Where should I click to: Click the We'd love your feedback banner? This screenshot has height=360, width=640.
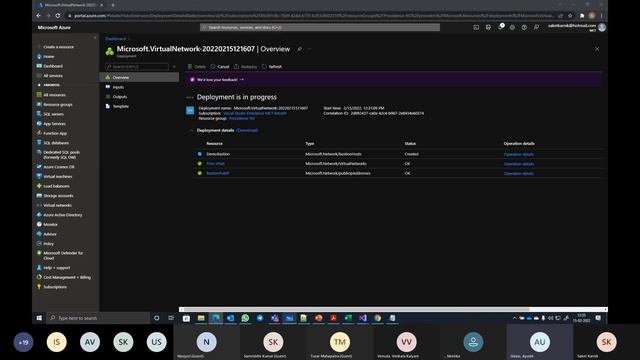pos(393,80)
